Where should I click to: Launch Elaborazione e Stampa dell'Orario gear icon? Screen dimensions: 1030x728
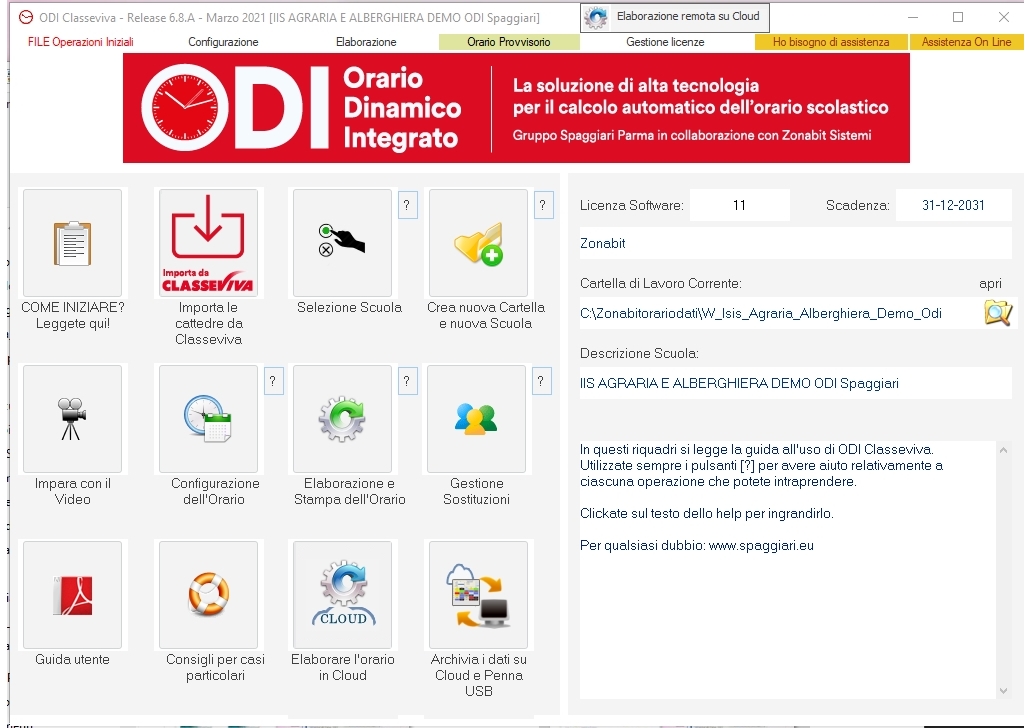point(342,419)
